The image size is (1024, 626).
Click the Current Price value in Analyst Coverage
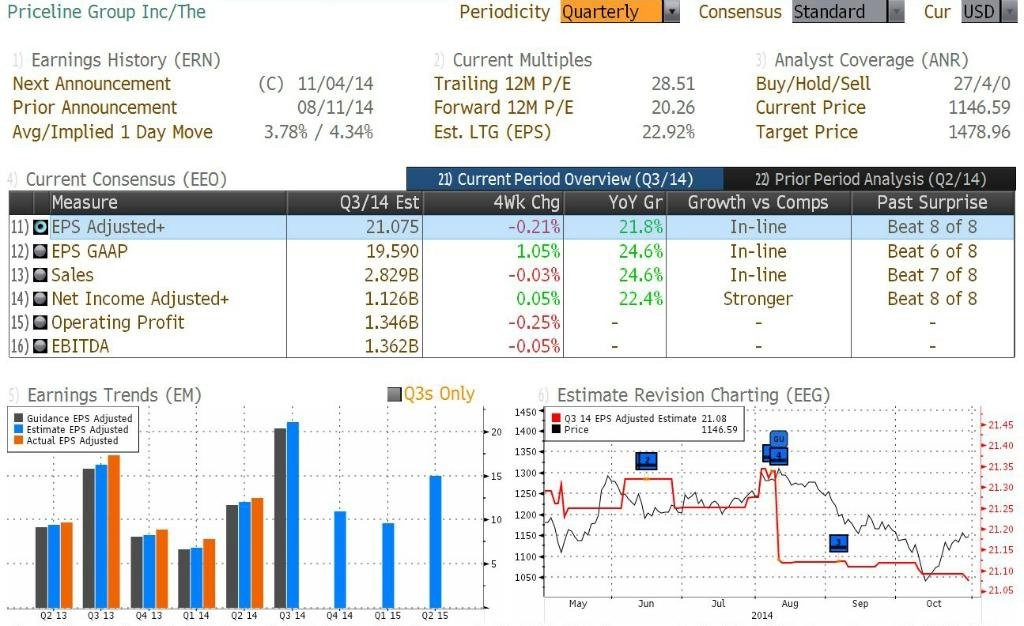point(980,108)
